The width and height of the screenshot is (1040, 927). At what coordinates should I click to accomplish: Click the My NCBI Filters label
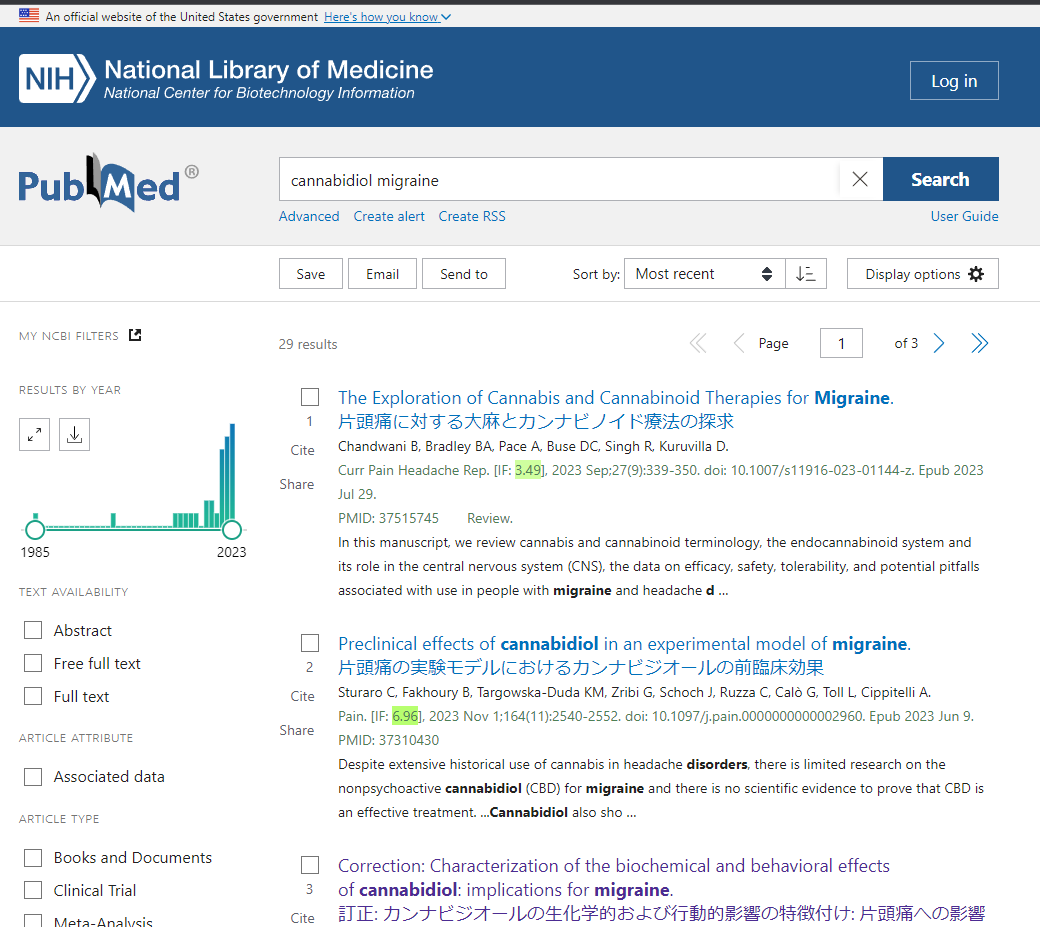(69, 336)
